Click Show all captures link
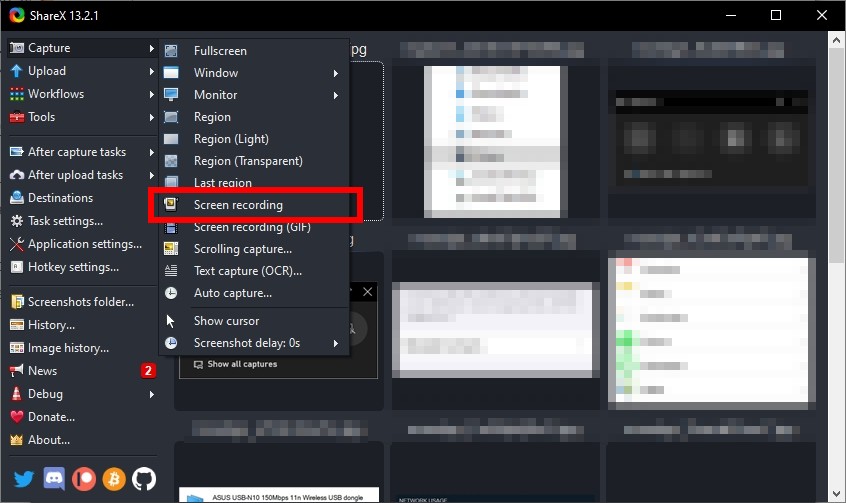846x503 pixels. [x=235, y=364]
